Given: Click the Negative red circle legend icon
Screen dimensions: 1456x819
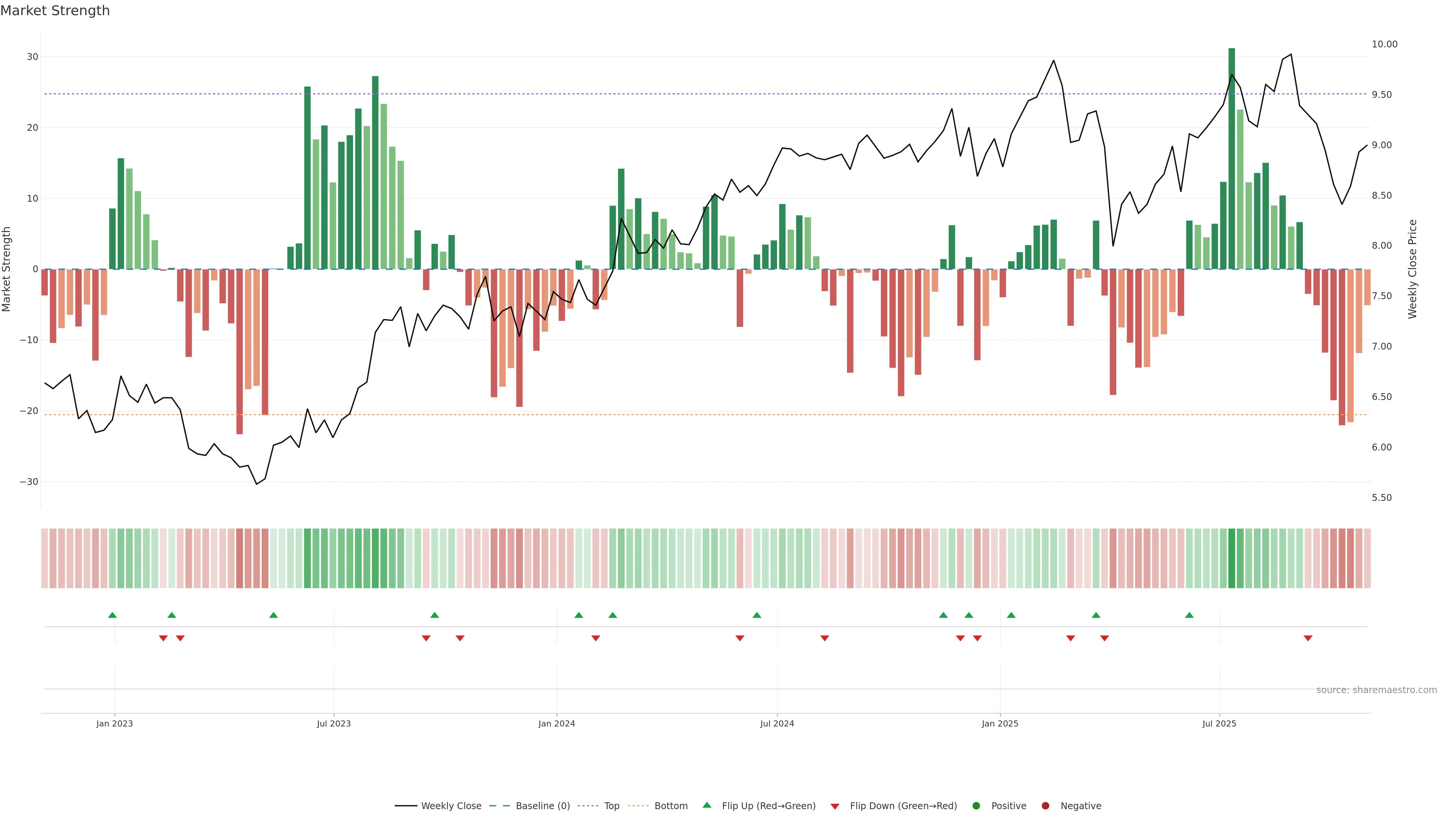Looking at the screenshot, I should (1045, 806).
